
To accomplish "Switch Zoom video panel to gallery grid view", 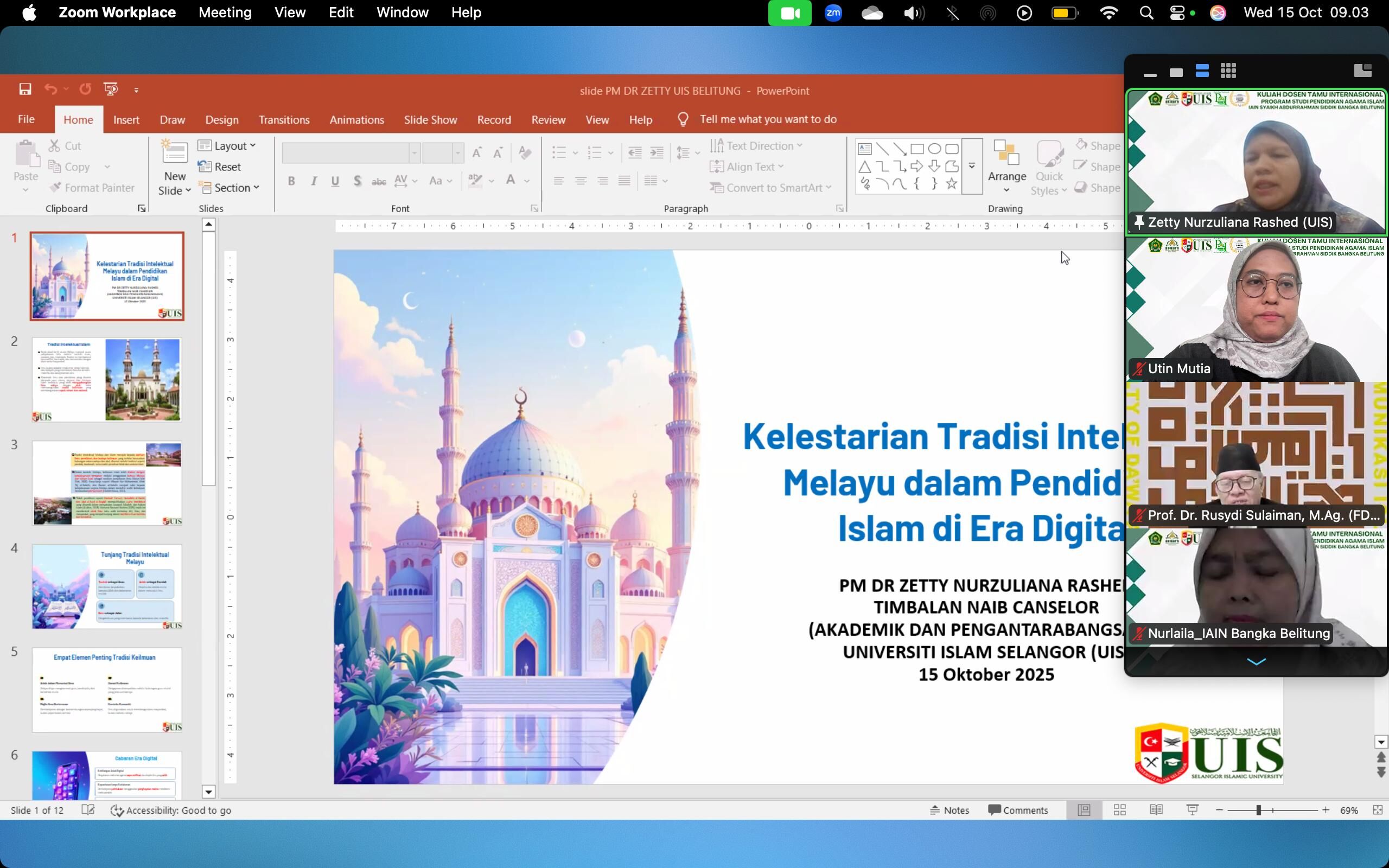I will 1228,71.
